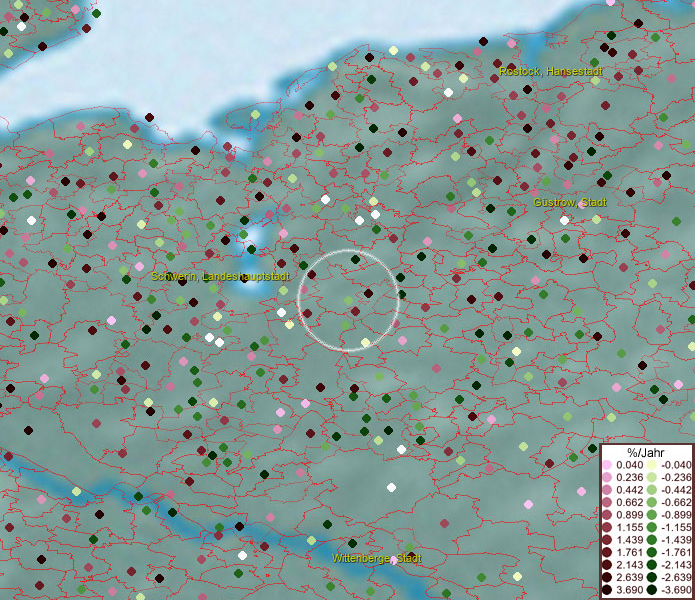The width and height of the screenshot is (695, 600).
Task: Click the legend value "0.899"
Action: pyautogui.click(x=629, y=515)
